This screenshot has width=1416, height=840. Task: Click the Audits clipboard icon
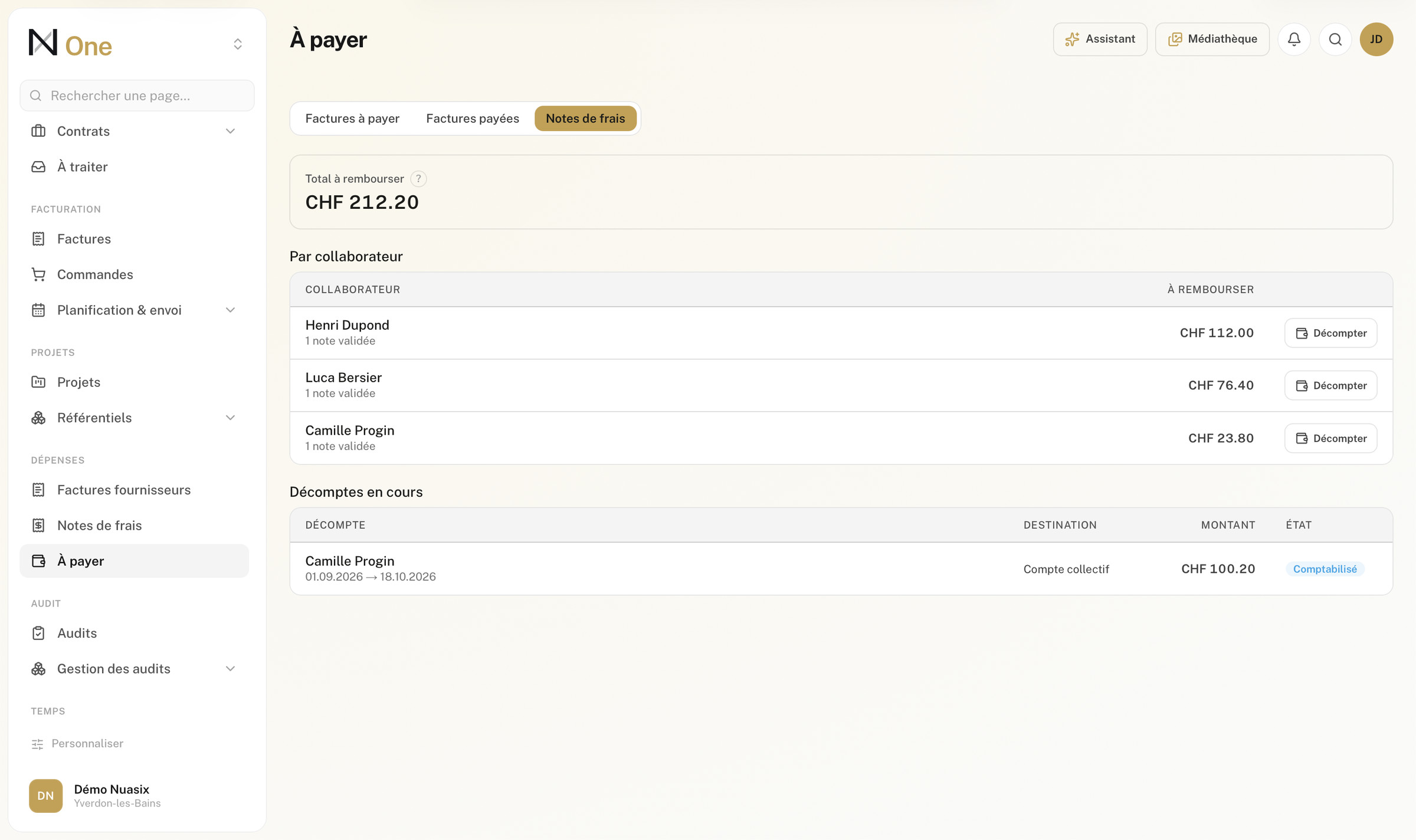38,633
